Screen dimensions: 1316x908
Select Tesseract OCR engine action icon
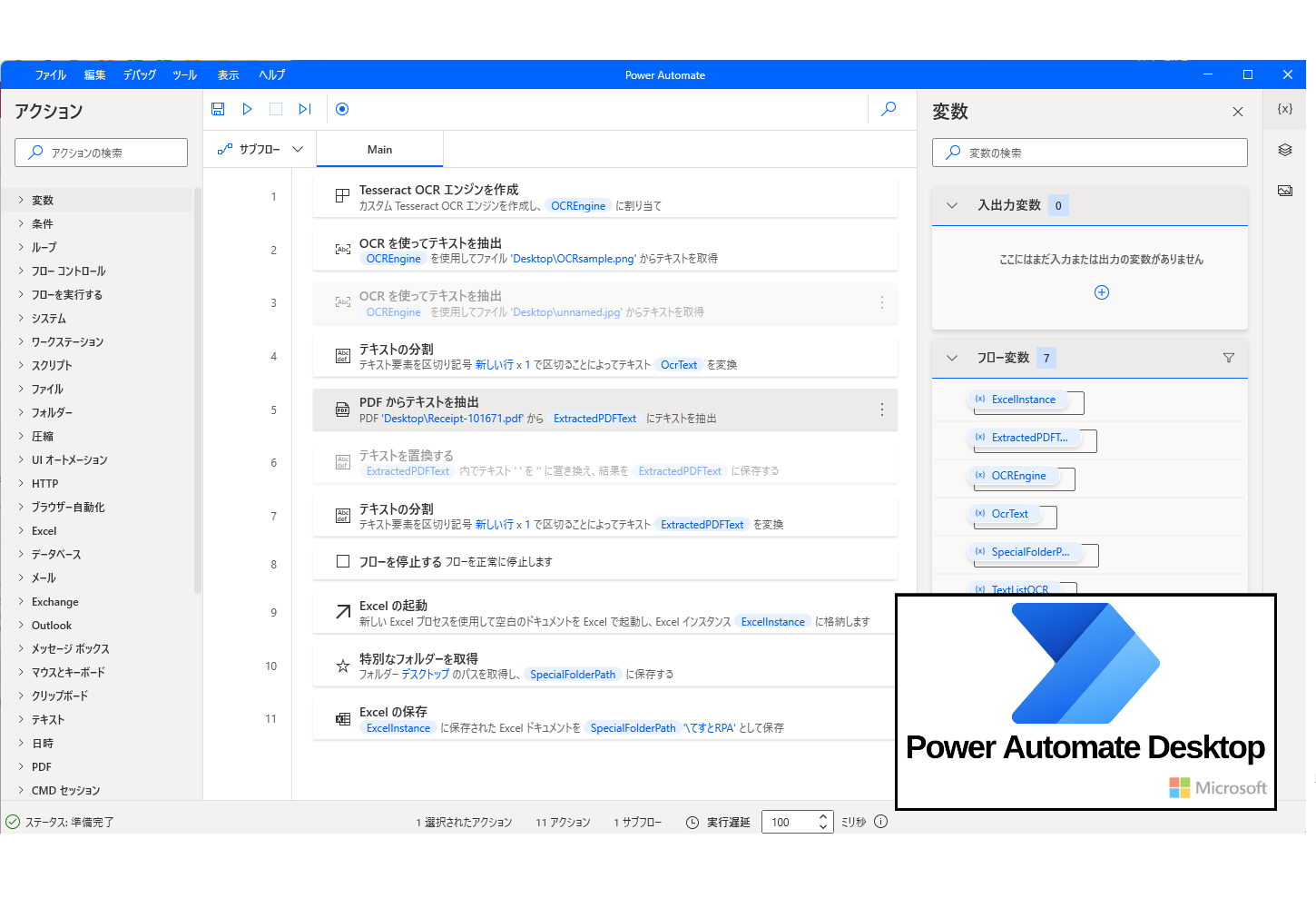343,196
